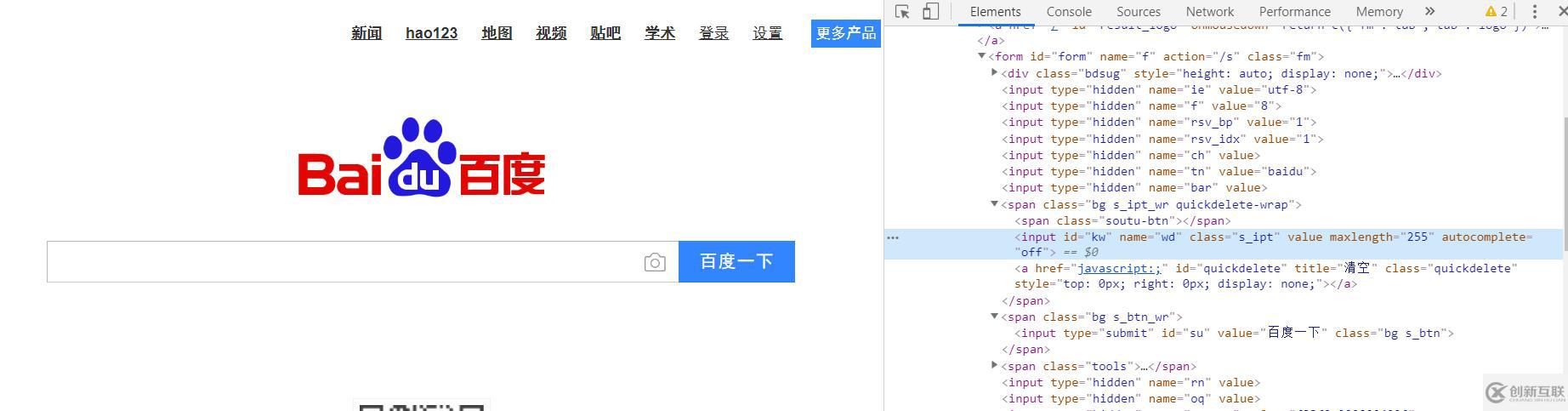Screen dimensions: 1568x411
Task: Click the camera image search icon
Action: pyautogui.click(x=655, y=262)
